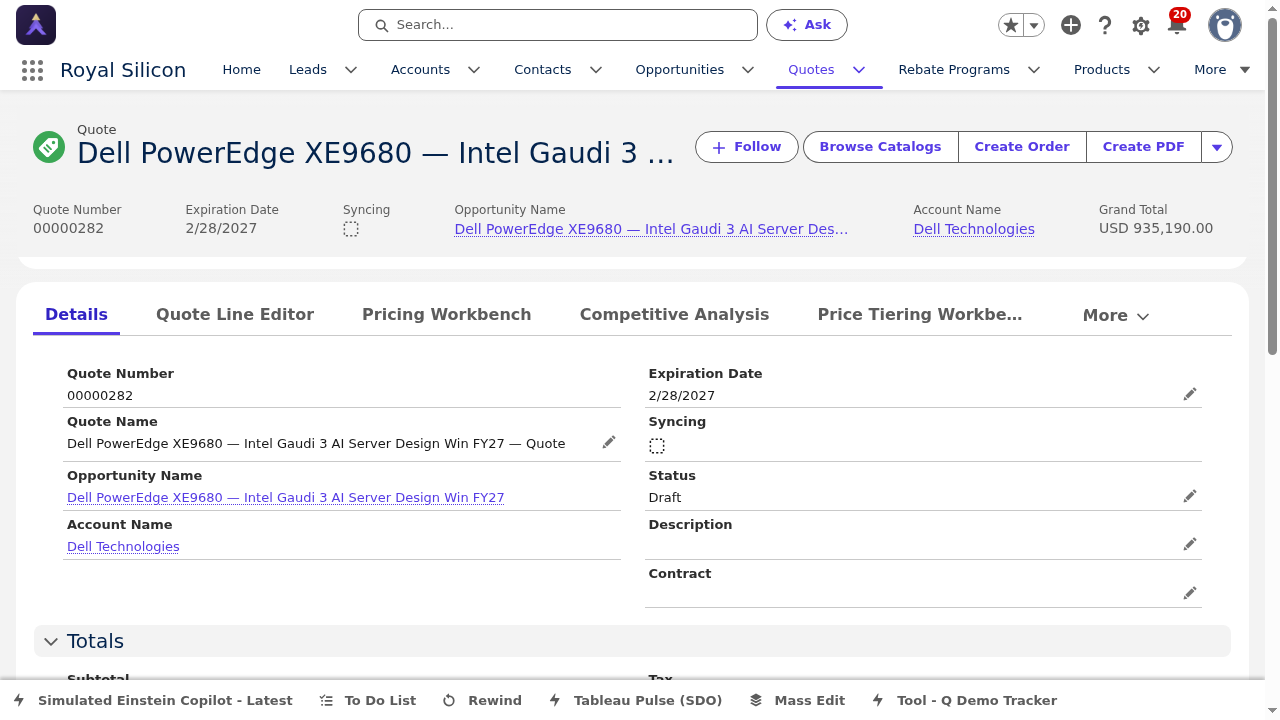This screenshot has width=1280, height=720.
Task: Open the Rebate Programs nav tab
Action: click(x=954, y=70)
